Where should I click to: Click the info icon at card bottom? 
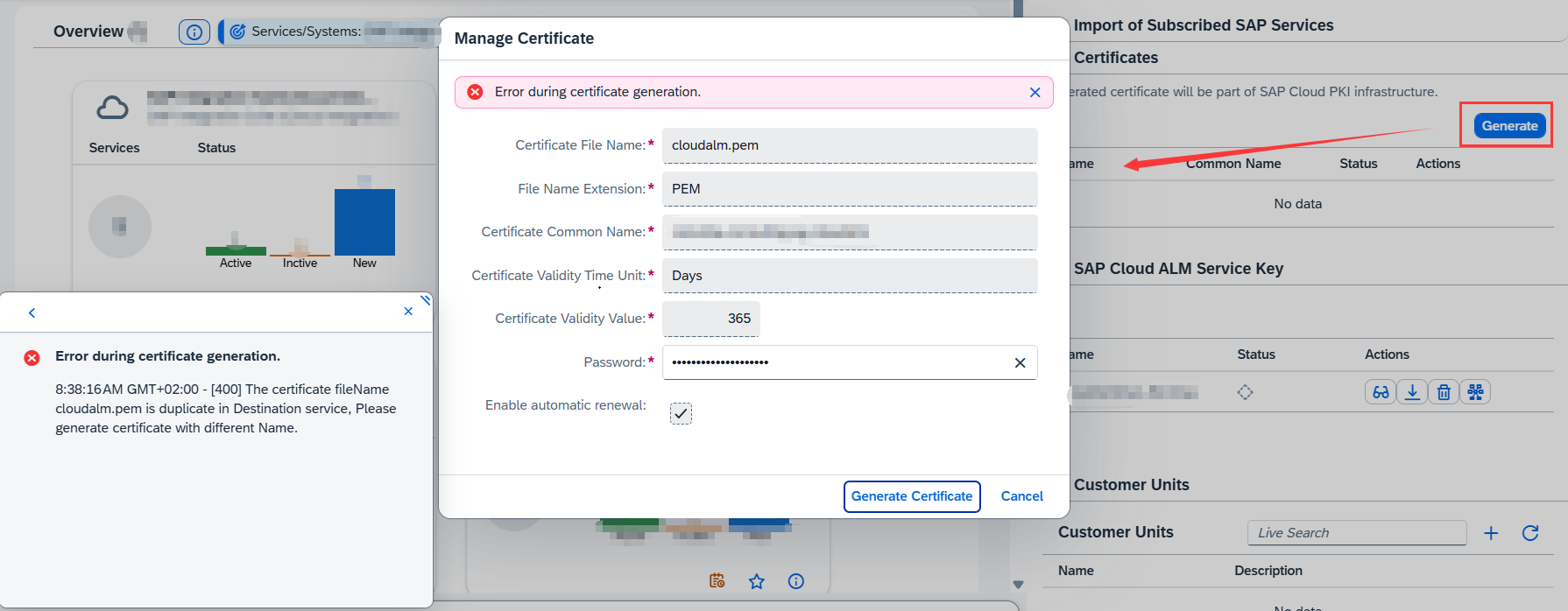click(x=796, y=581)
